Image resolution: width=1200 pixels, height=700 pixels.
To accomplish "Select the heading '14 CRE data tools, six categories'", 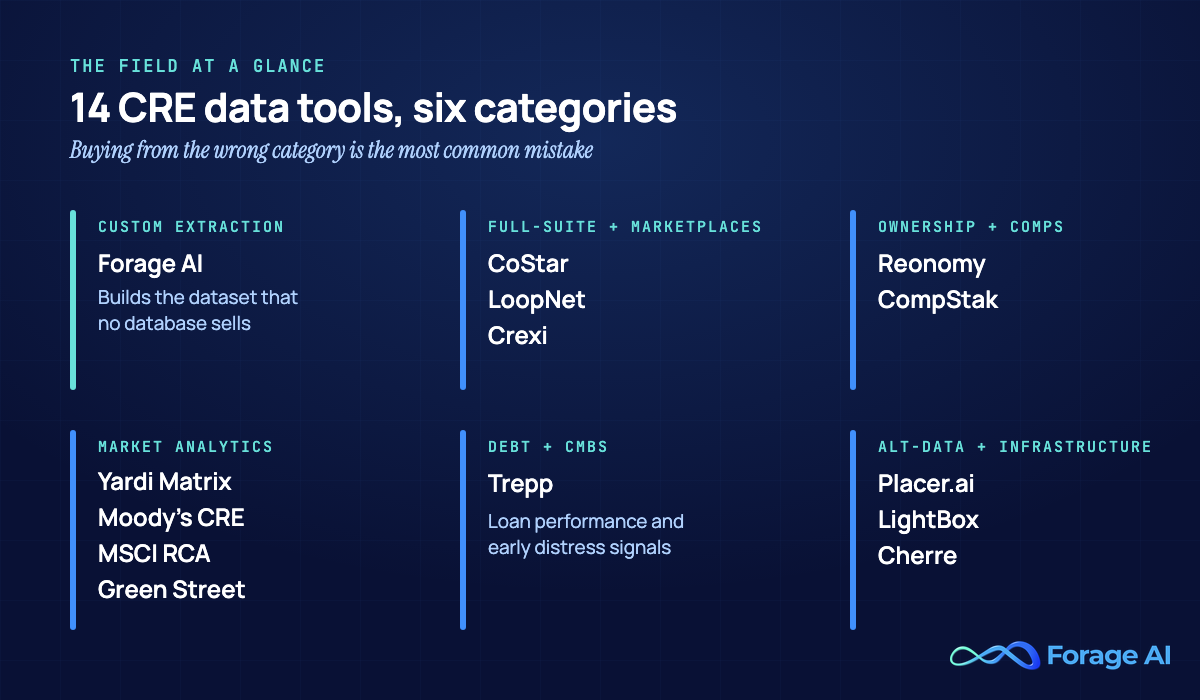I will 373,108.
